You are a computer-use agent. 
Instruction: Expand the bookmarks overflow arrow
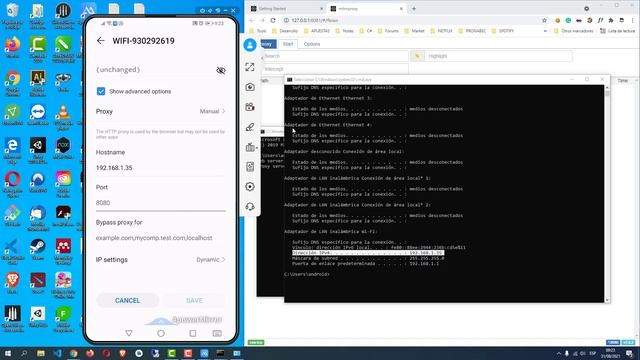coord(545,31)
